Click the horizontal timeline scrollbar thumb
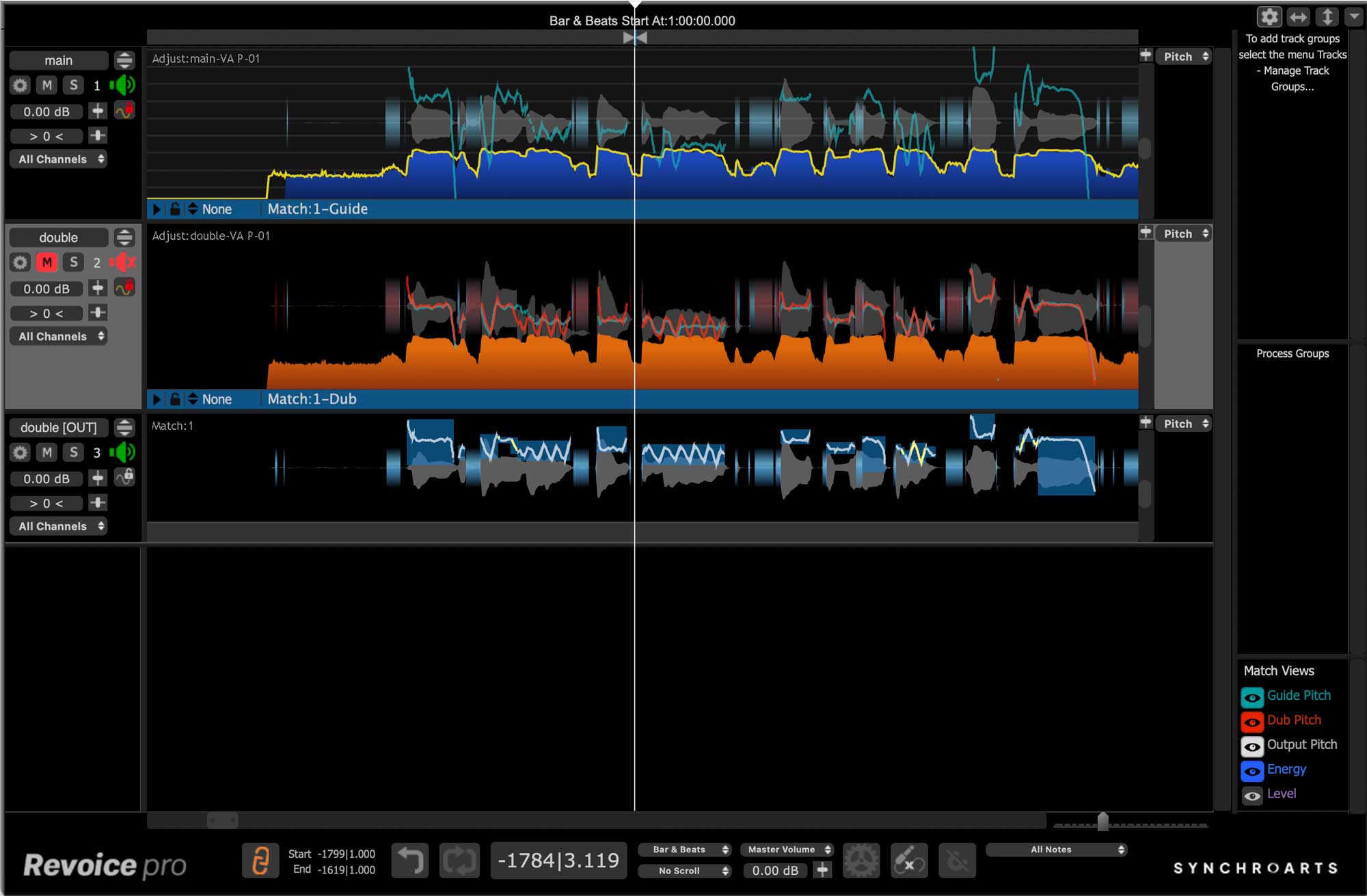 pos(223,820)
